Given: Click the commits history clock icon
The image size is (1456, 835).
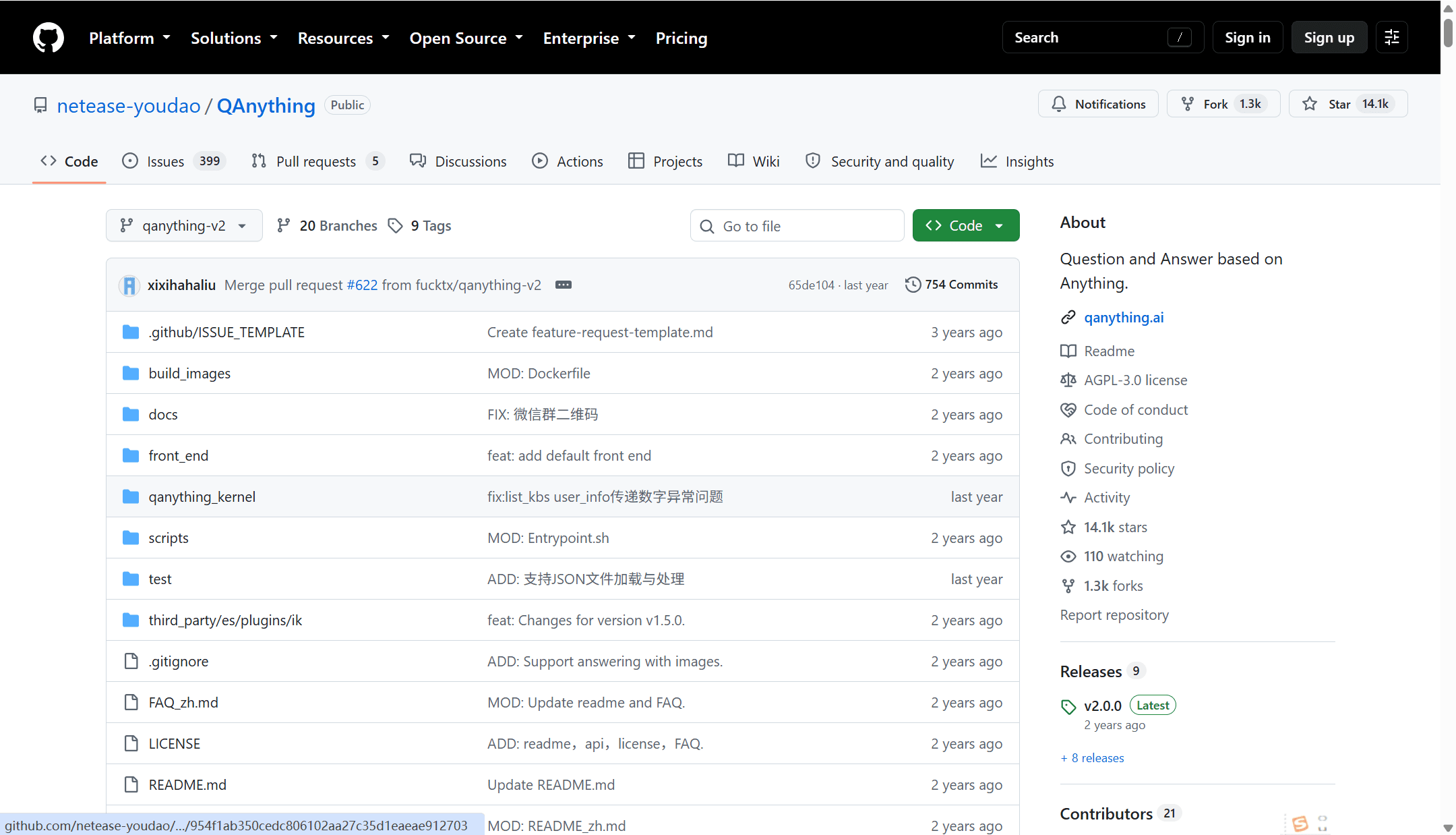Looking at the screenshot, I should [x=913, y=285].
